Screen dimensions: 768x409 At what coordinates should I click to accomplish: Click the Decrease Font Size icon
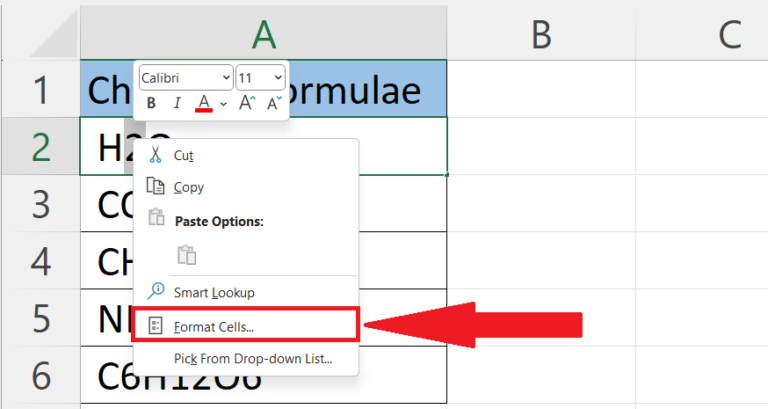[x=271, y=103]
